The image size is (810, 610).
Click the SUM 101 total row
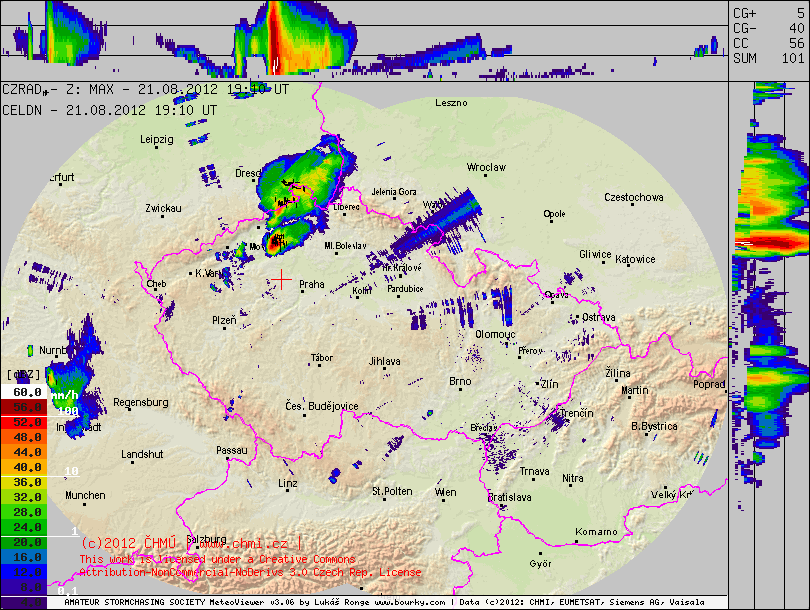tap(769, 58)
